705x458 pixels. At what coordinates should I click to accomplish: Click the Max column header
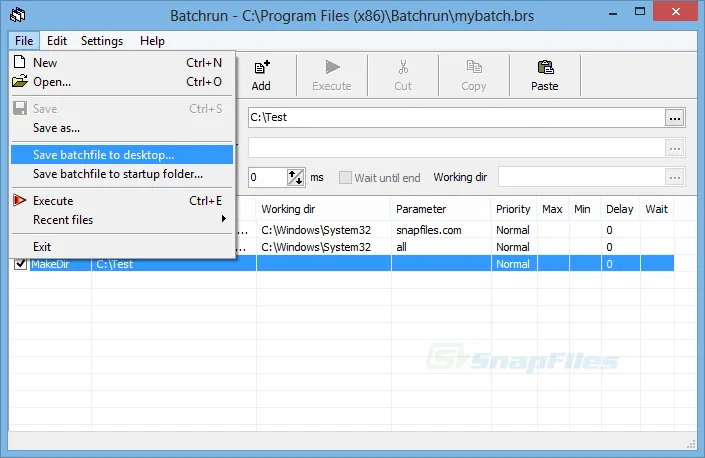pyautogui.click(x=553, y=209)
